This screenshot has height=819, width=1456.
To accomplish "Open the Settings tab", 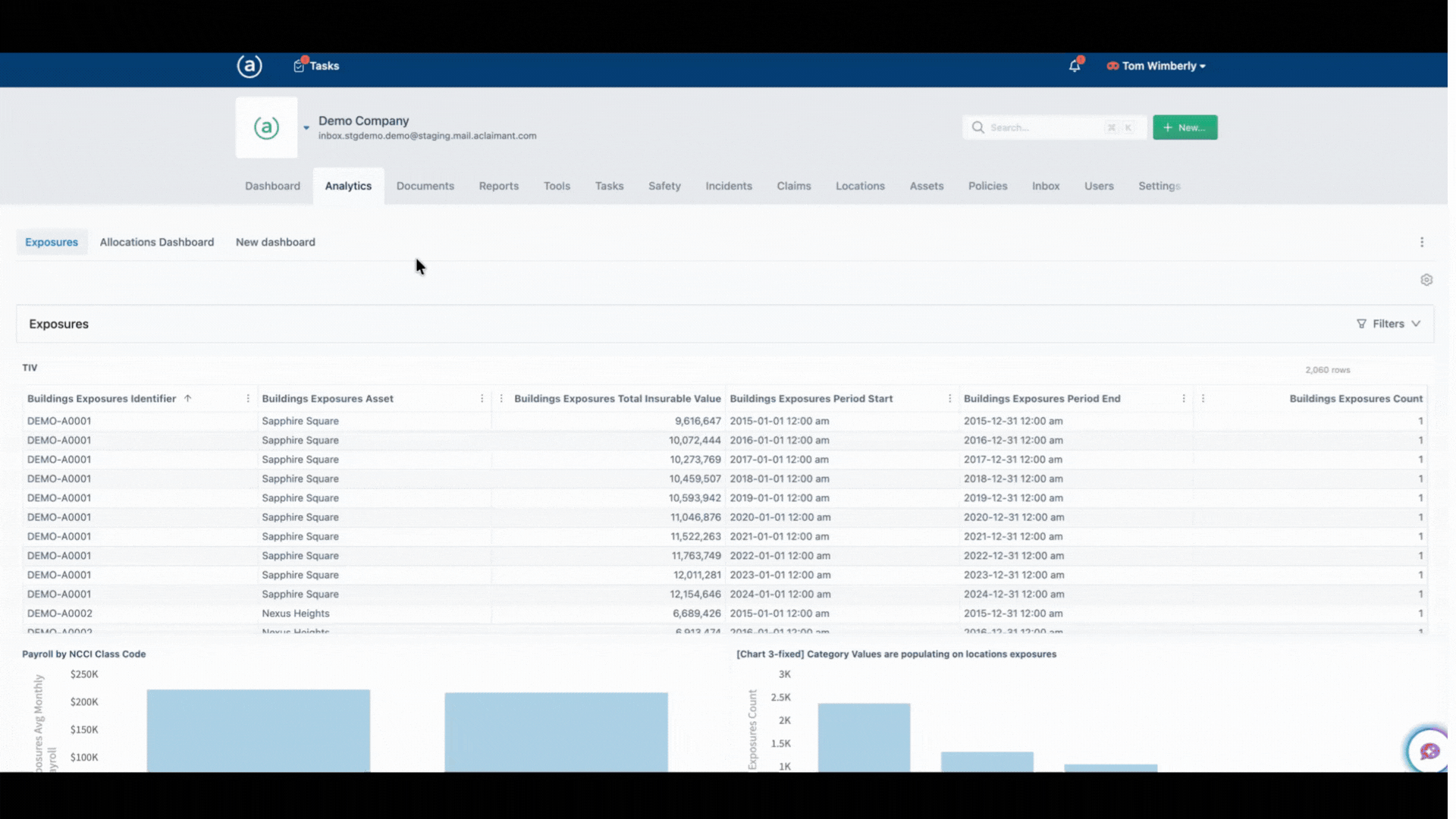I will pos(1159,186).
